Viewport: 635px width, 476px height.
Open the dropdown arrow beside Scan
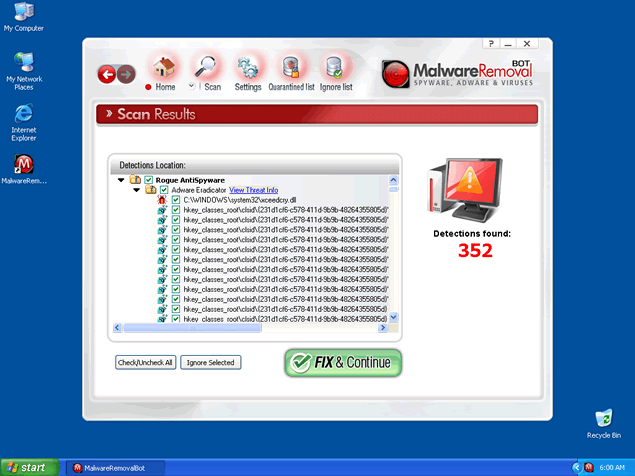[x=191, y=87]
